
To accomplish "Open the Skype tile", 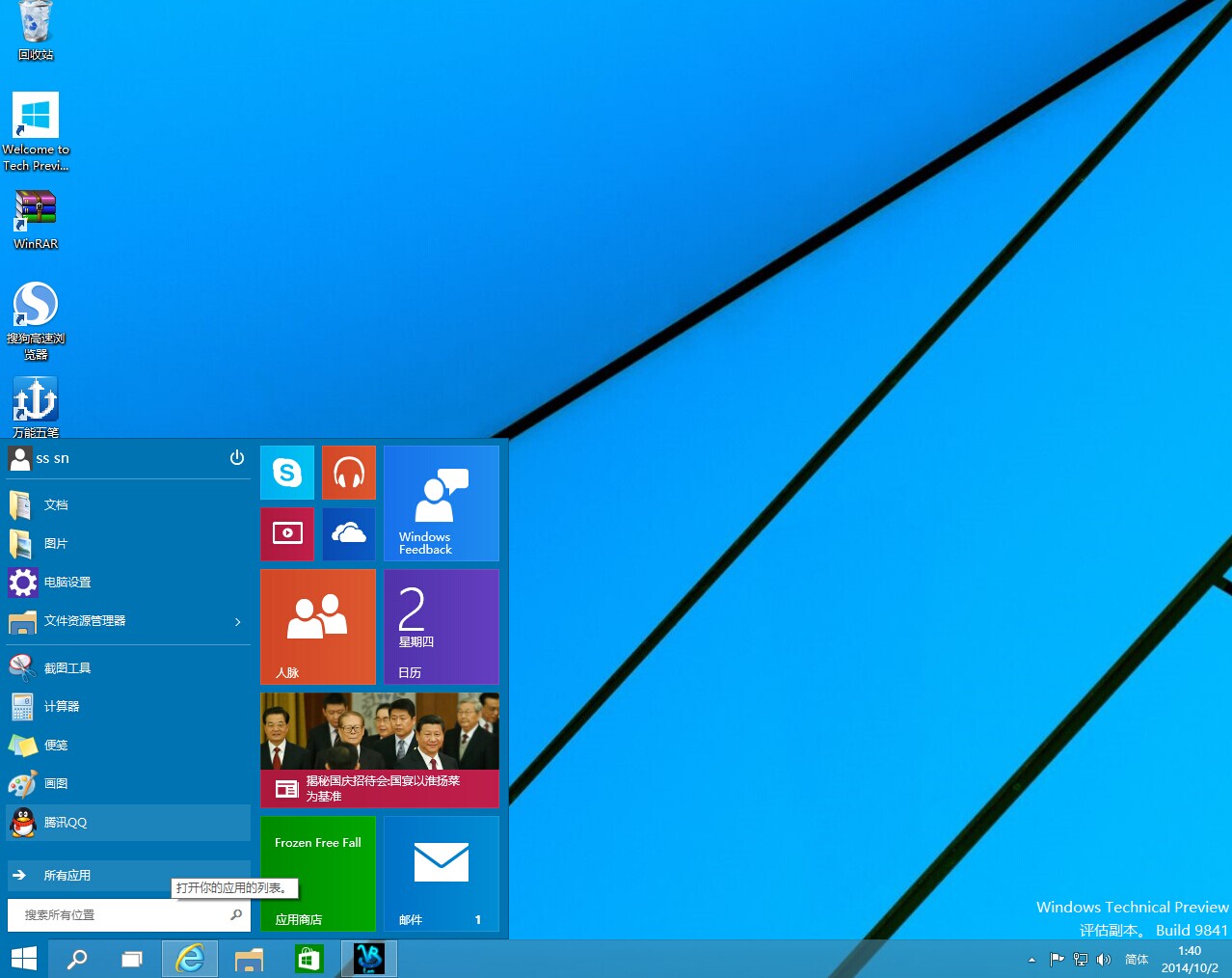I will tap(287, 473).
